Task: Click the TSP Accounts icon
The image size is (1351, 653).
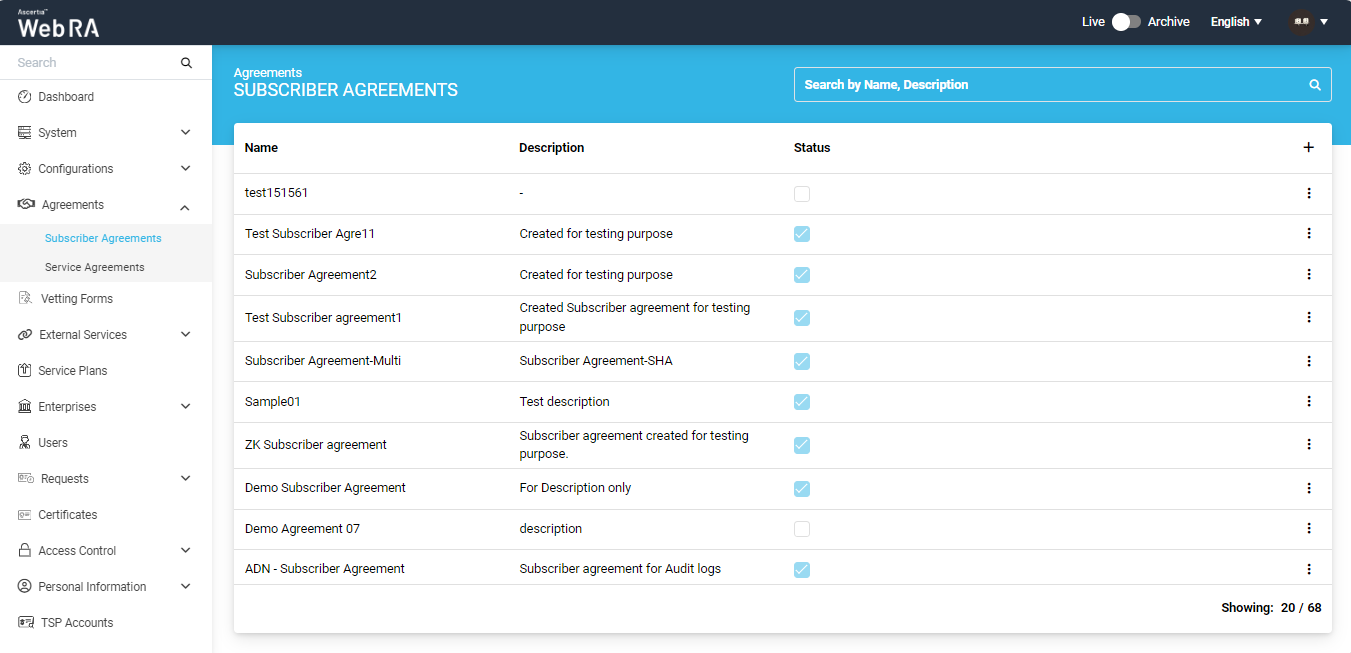Action: click(x=26, y=623)
